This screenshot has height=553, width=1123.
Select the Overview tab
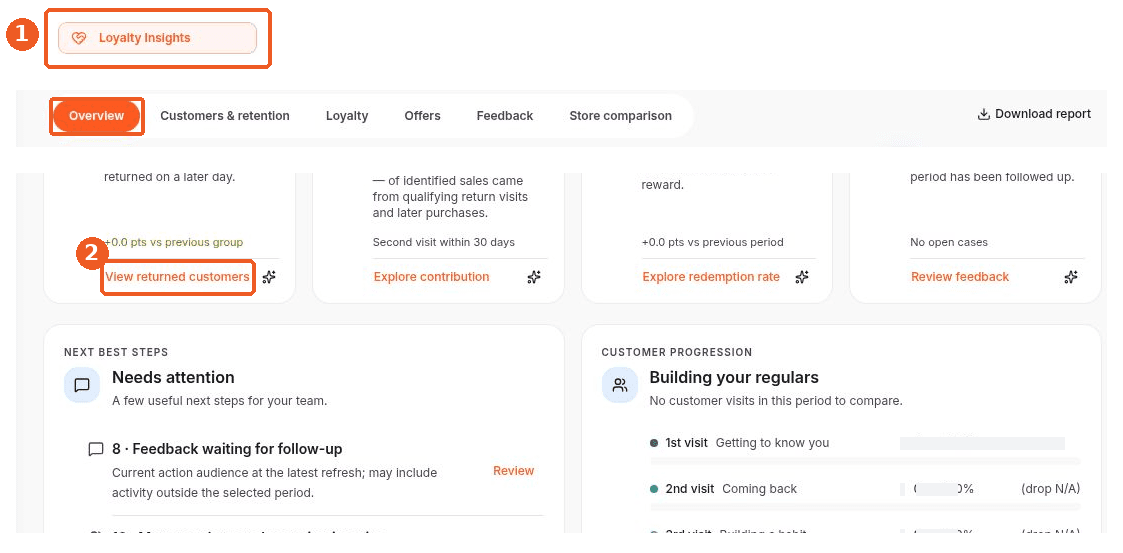click(x=97, y=115)
